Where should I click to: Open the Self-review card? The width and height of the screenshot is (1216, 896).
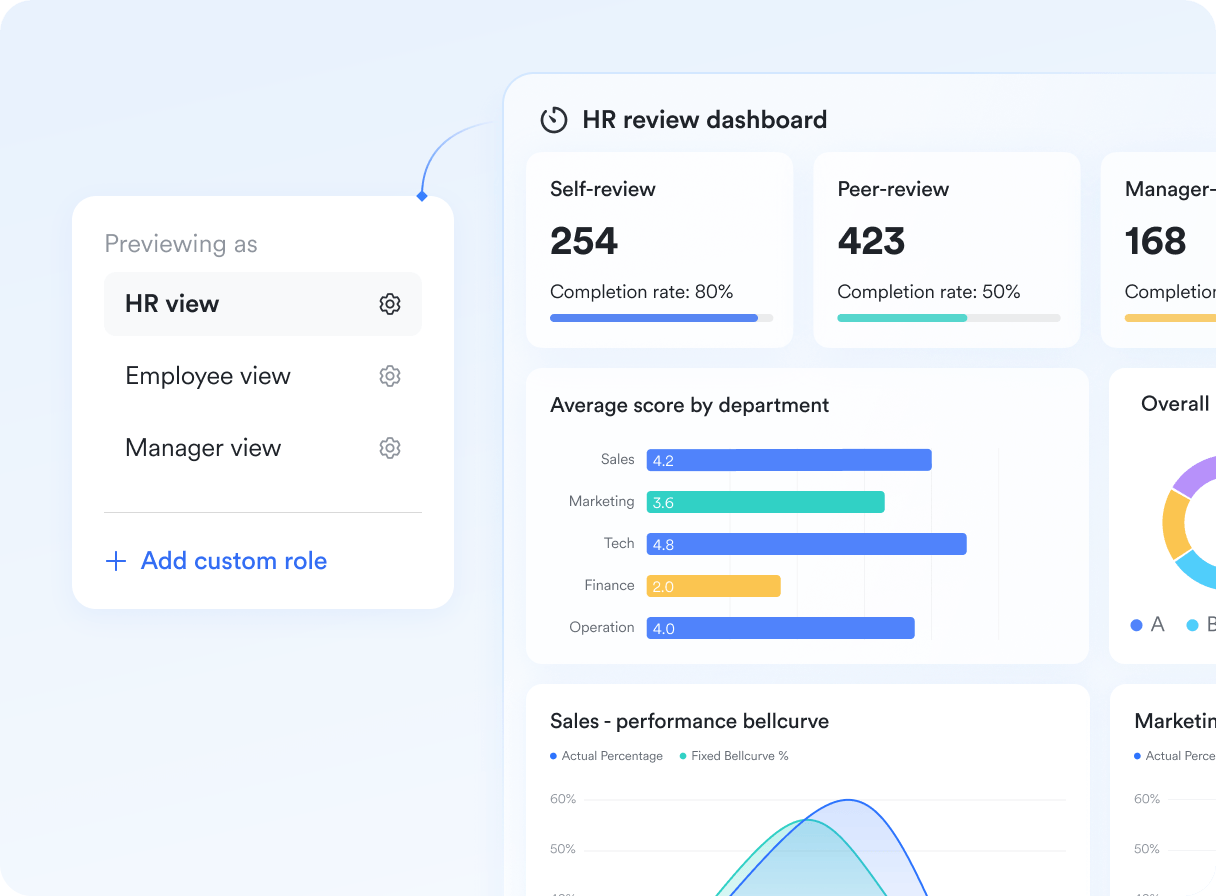click(660, 250)
